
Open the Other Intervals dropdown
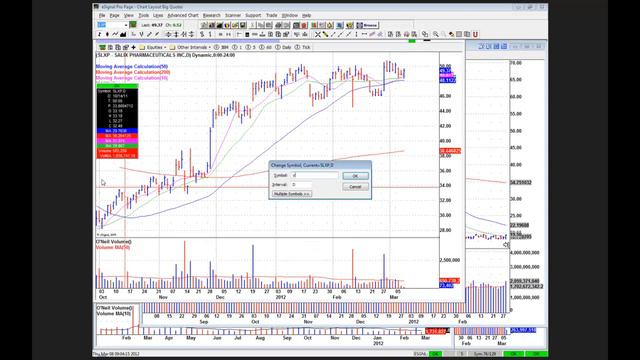(x=191, y=47)
